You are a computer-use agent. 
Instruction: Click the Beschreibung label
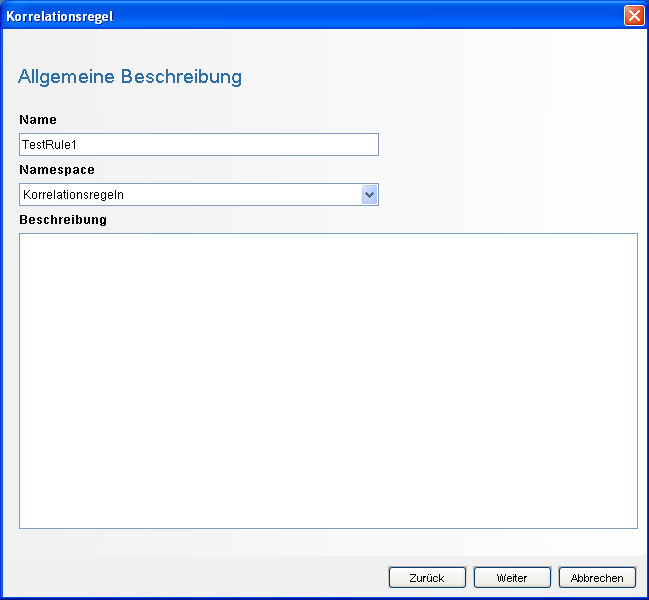(x=63, y=220)
